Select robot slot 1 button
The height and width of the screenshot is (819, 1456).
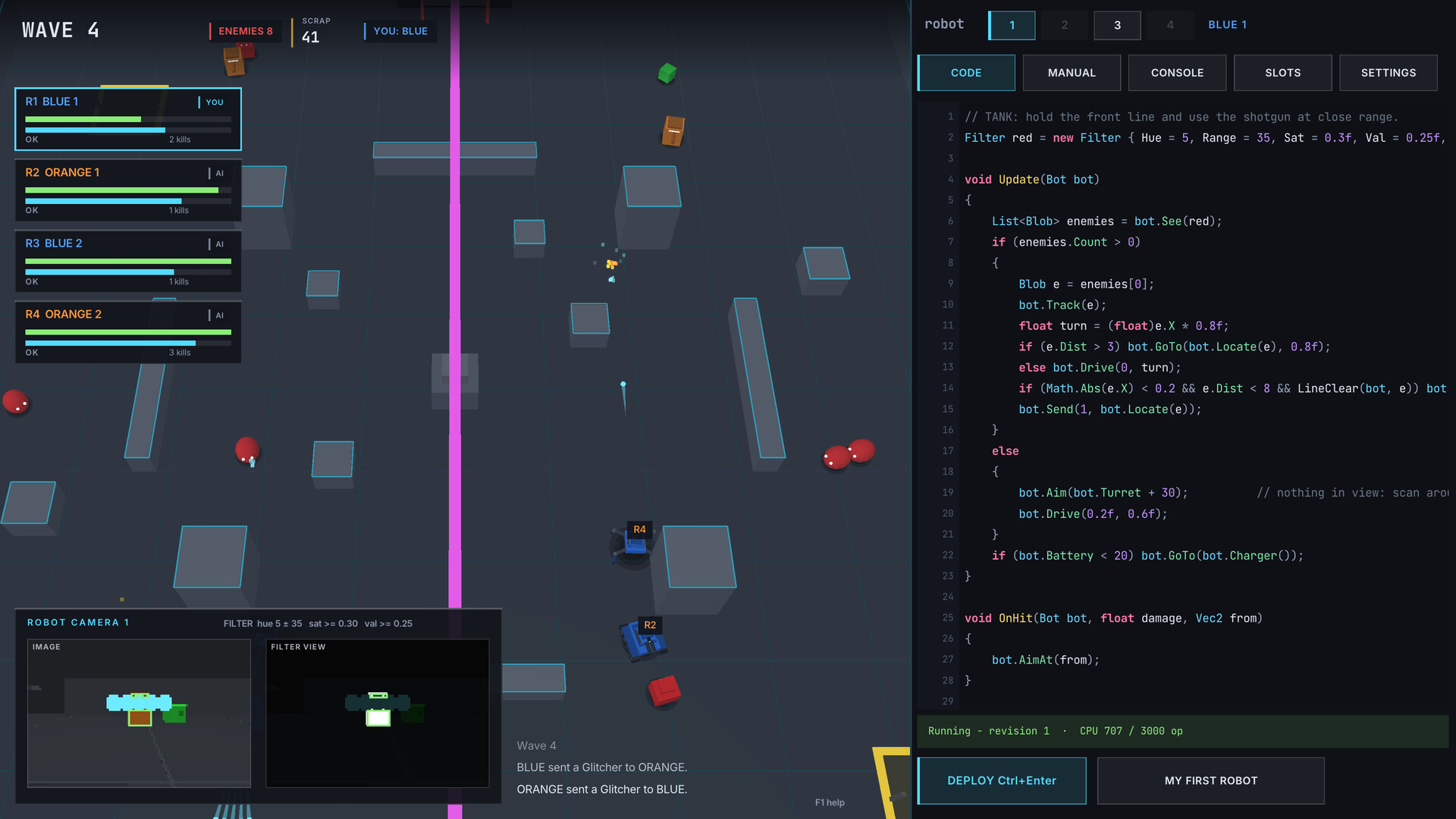[x=1012, y=25]
